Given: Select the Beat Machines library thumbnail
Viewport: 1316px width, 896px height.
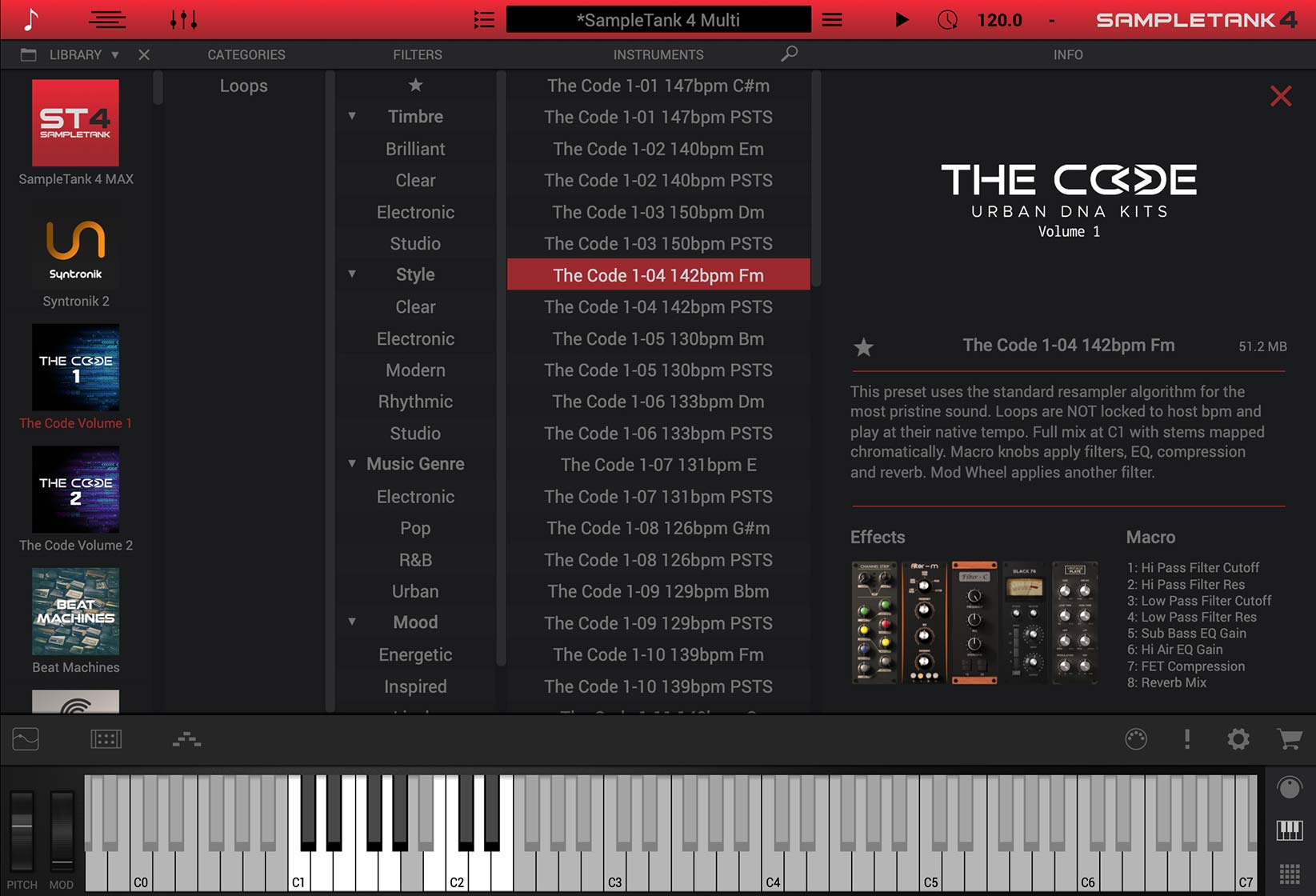Looking at the screenshot, I should pos(75,610).
